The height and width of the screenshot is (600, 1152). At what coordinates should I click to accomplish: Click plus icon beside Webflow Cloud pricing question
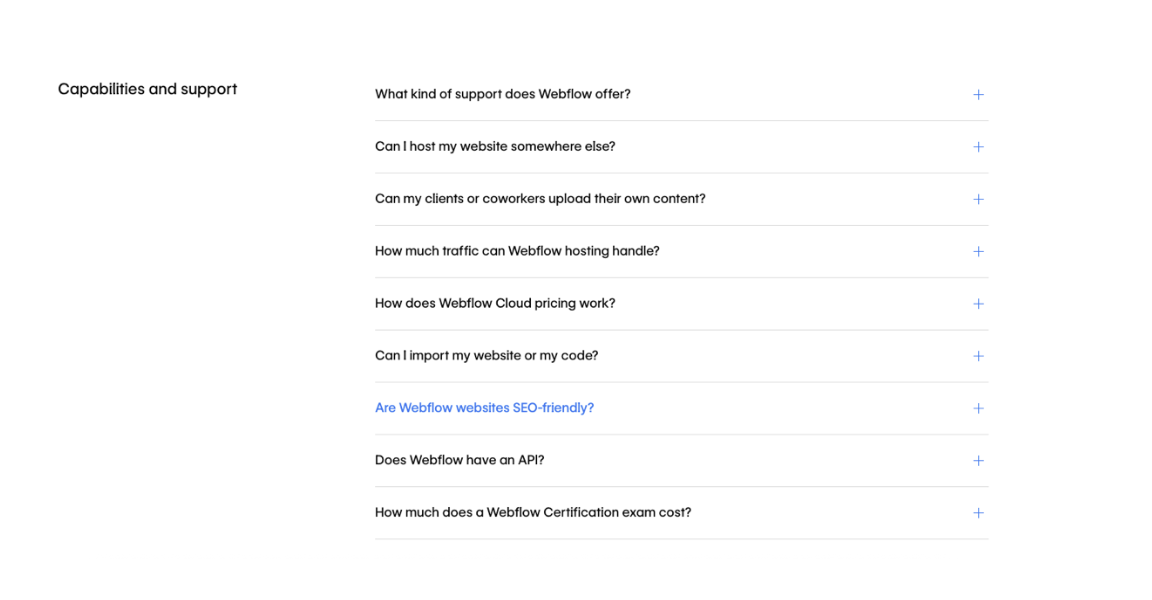[978, 304]
